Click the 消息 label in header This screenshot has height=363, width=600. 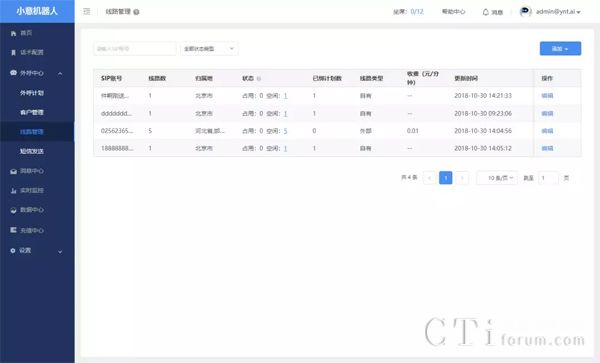coord(497,12)
